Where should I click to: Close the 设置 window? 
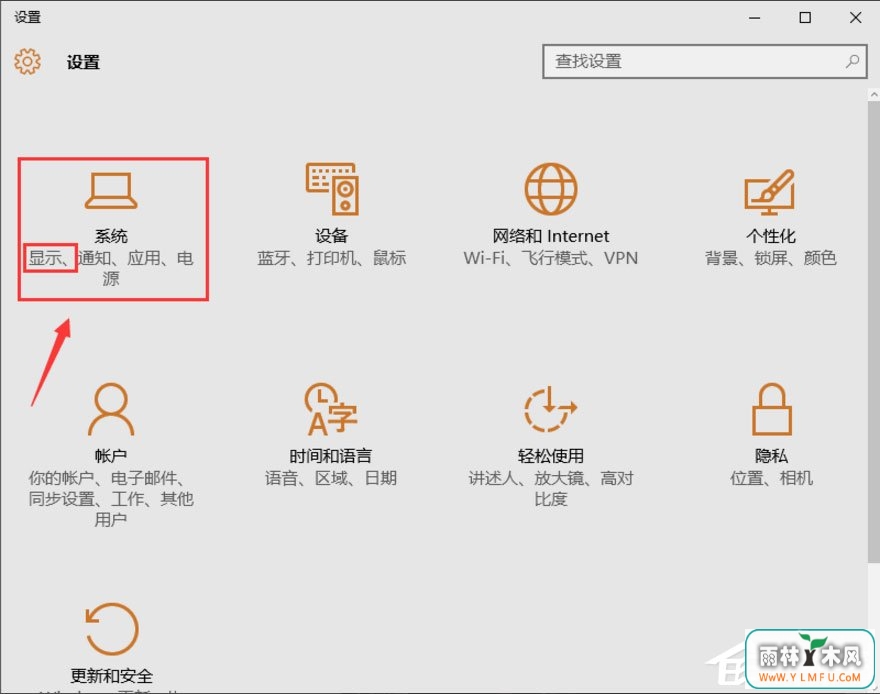(855, 17)
